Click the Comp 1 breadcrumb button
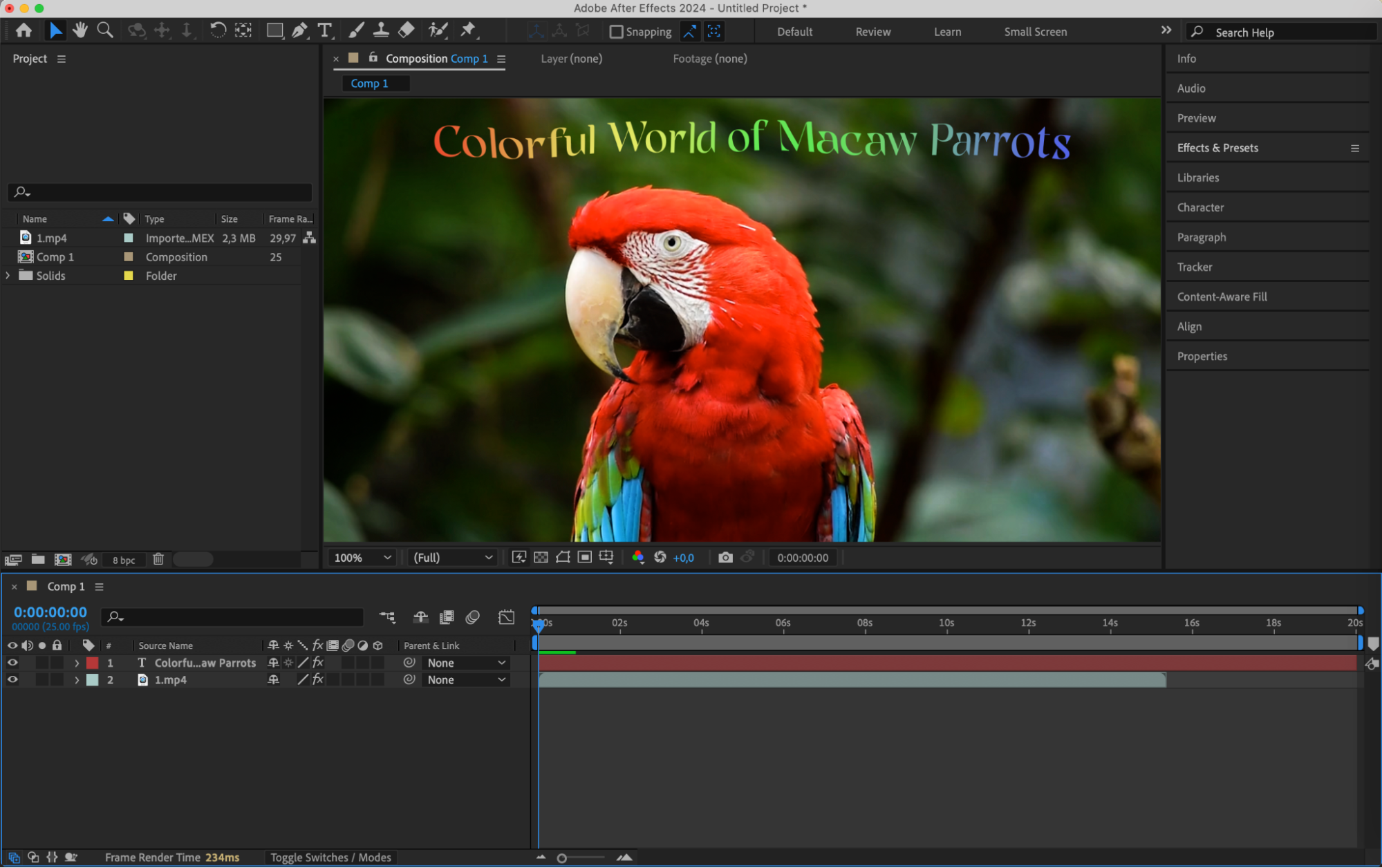 tap(370, 83)
